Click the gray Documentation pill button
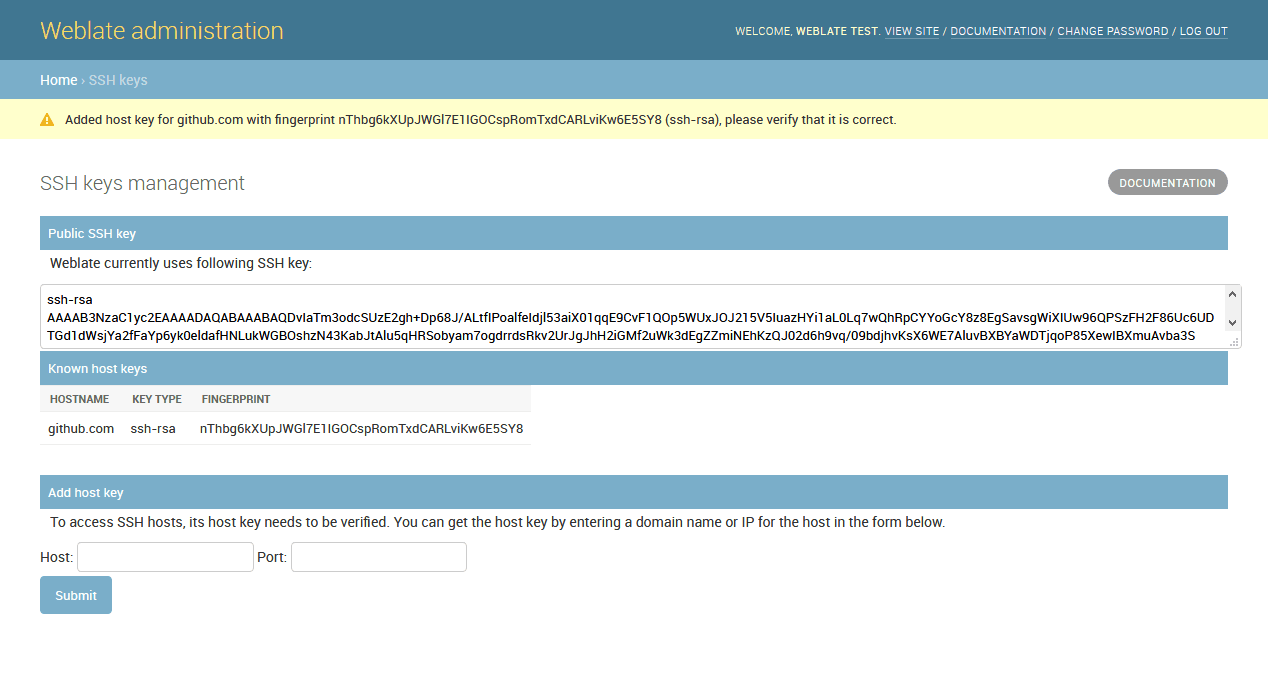 point(1167,183)
